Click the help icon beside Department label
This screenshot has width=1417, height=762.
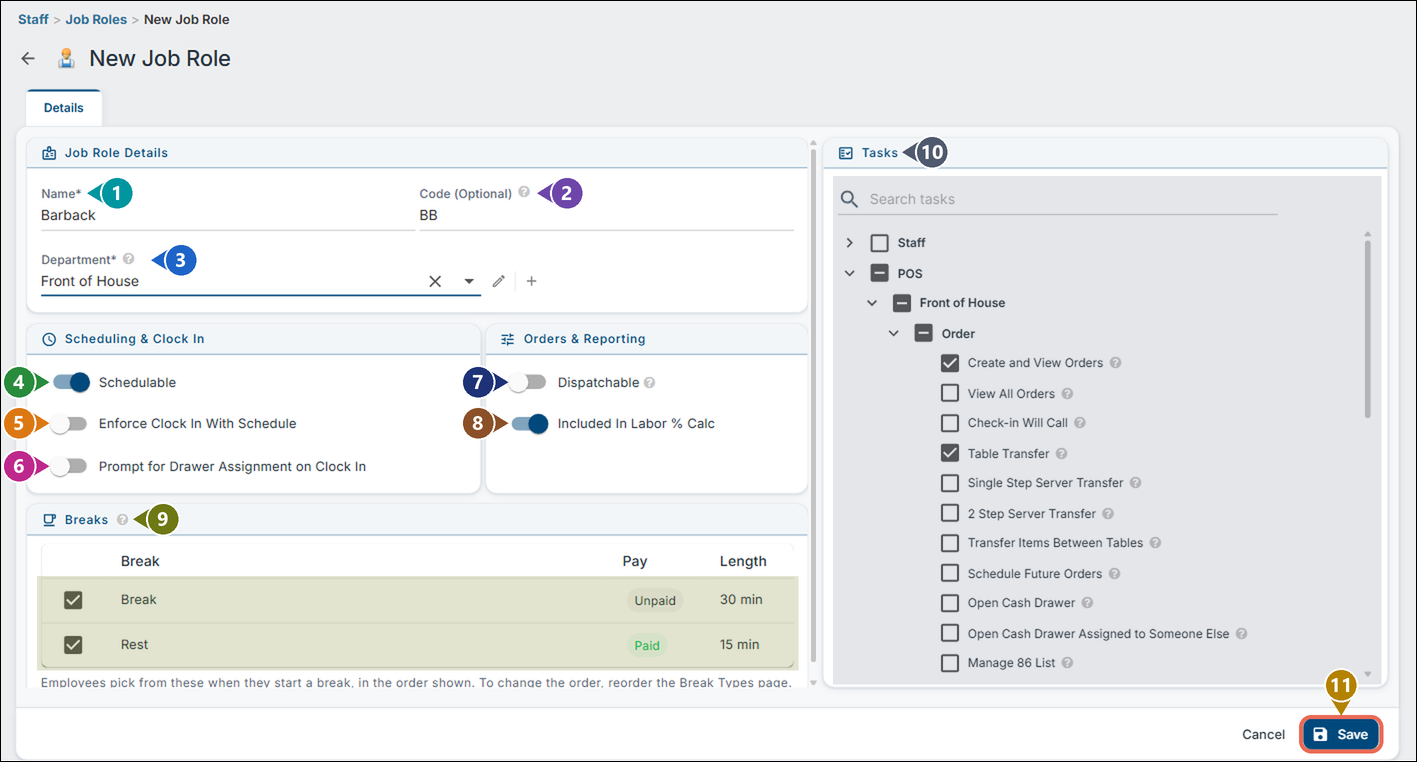pyautogui.click(x=128, y=259)
